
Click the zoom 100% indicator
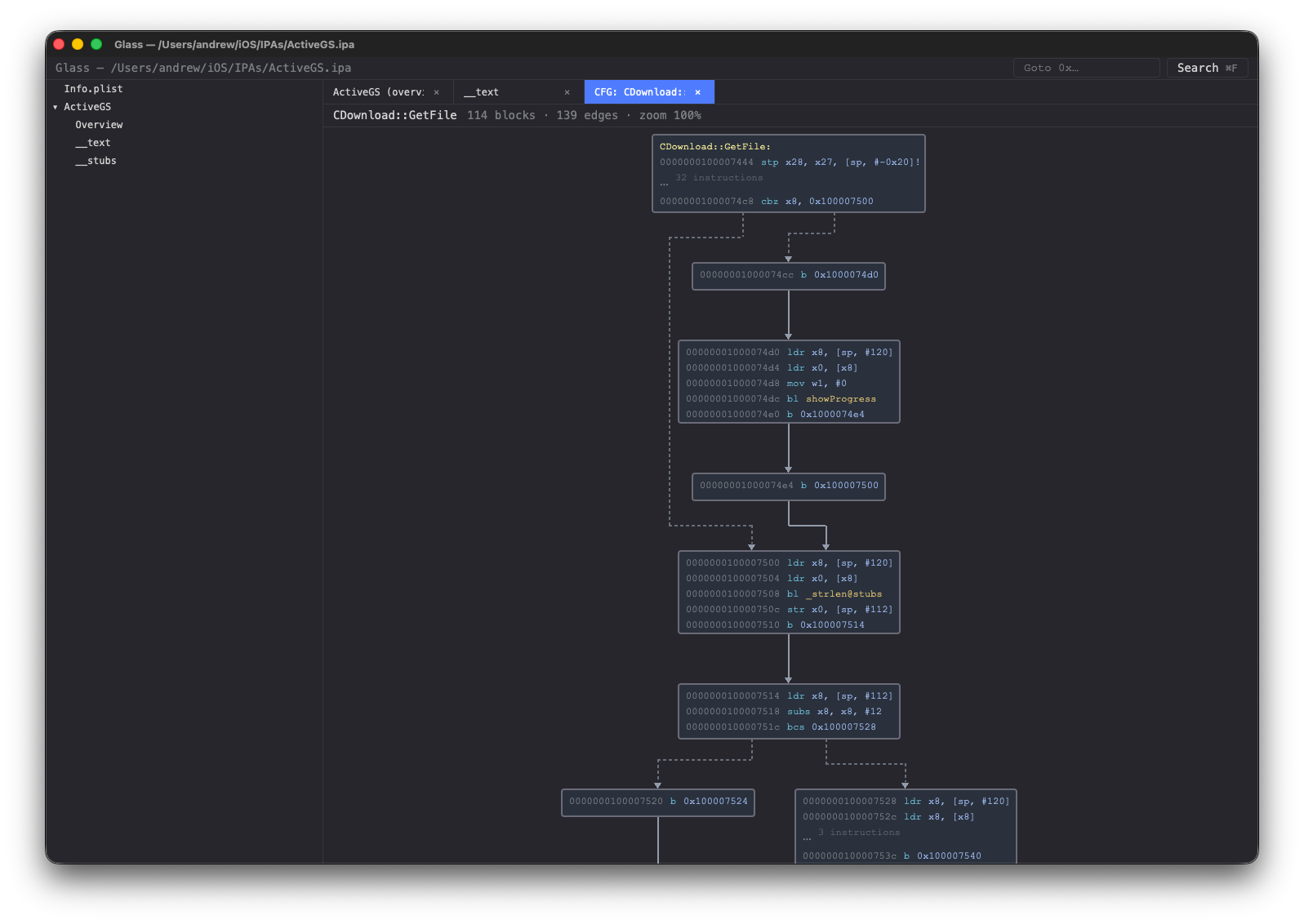[x=670, y=116]
